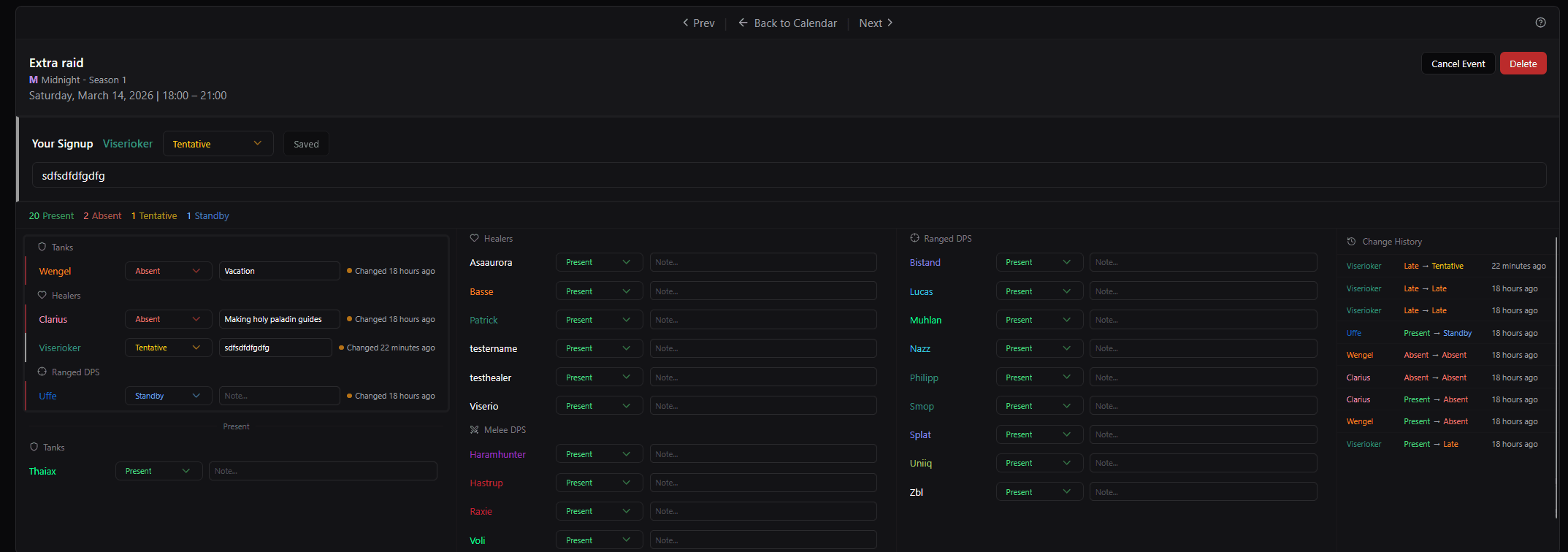Image resolution: width=1568 pixels, height=552 pixels.
Task: Open Viserio's Present status dropdown
Action: (599, 406)
